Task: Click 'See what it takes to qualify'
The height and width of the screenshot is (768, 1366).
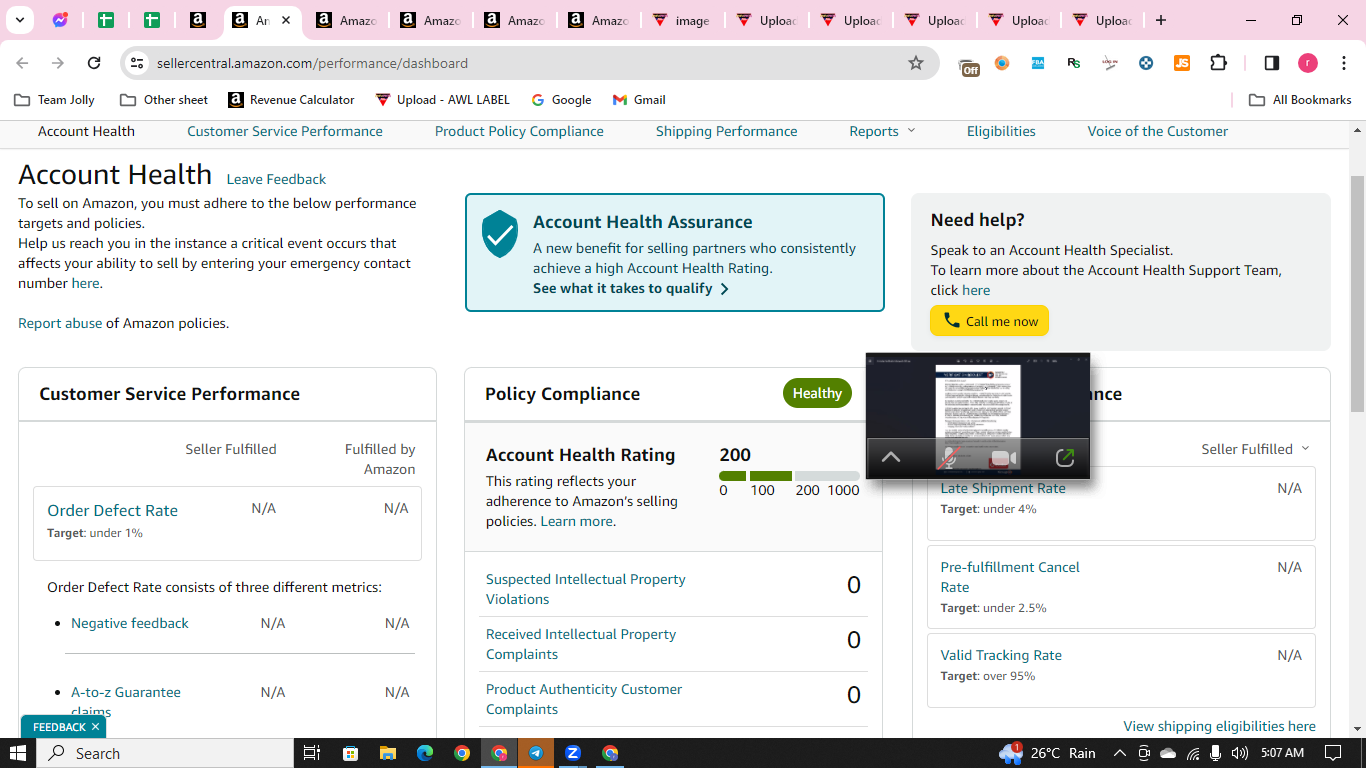Action: (x=631, y=288)
